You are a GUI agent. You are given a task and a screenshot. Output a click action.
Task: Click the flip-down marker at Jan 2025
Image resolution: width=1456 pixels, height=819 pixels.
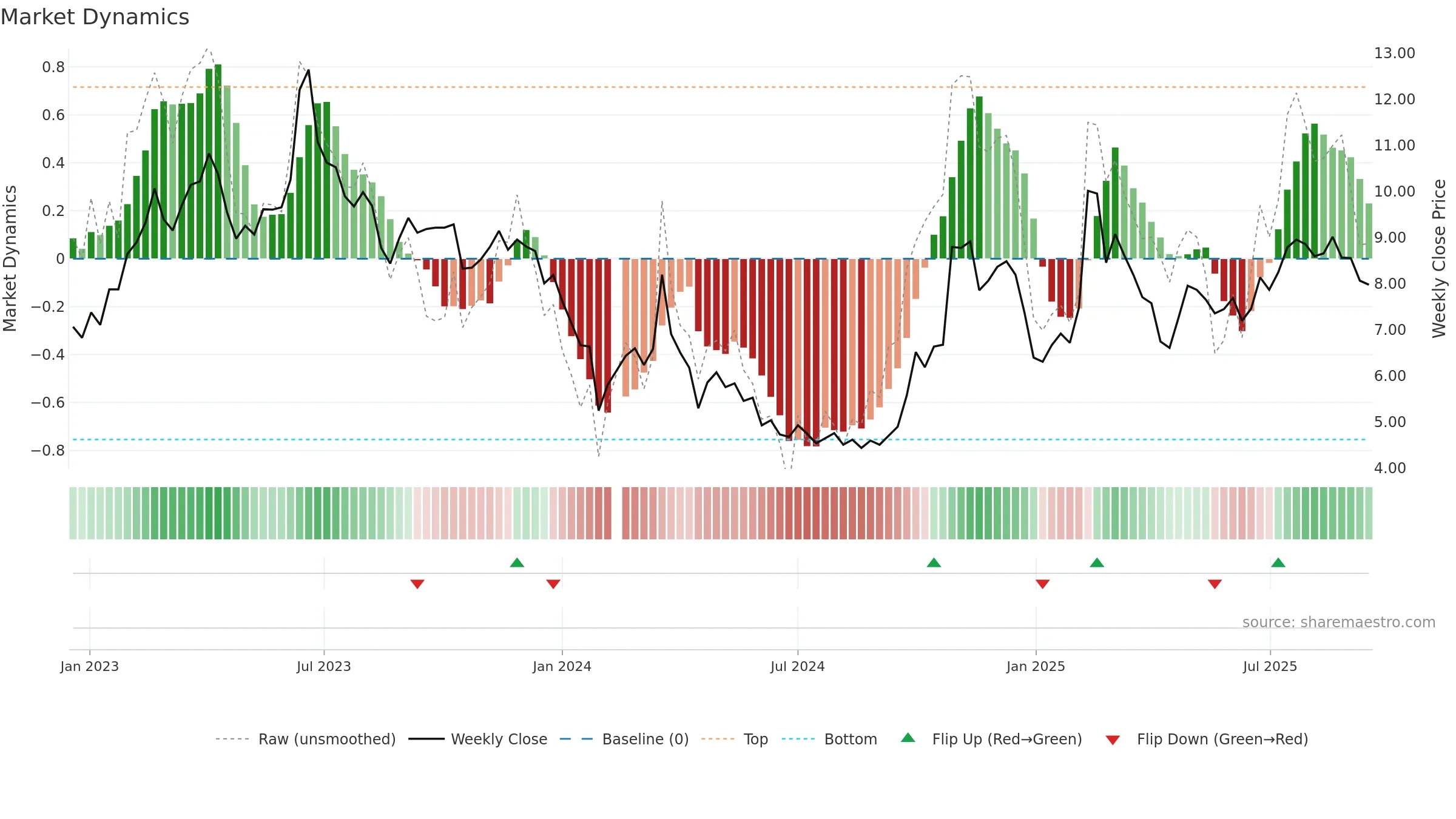[x=1043, y=584]
